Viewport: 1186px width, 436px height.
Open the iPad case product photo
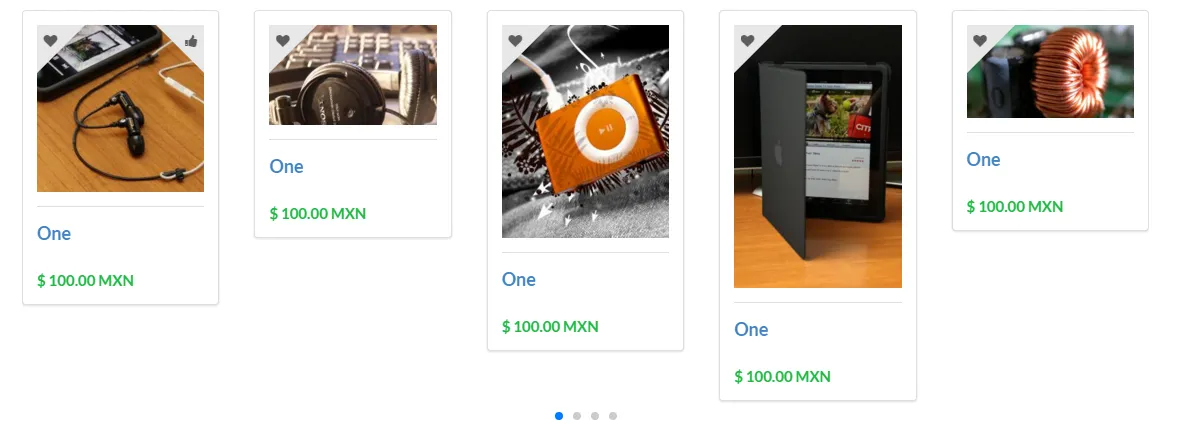[x=818, y=157]
